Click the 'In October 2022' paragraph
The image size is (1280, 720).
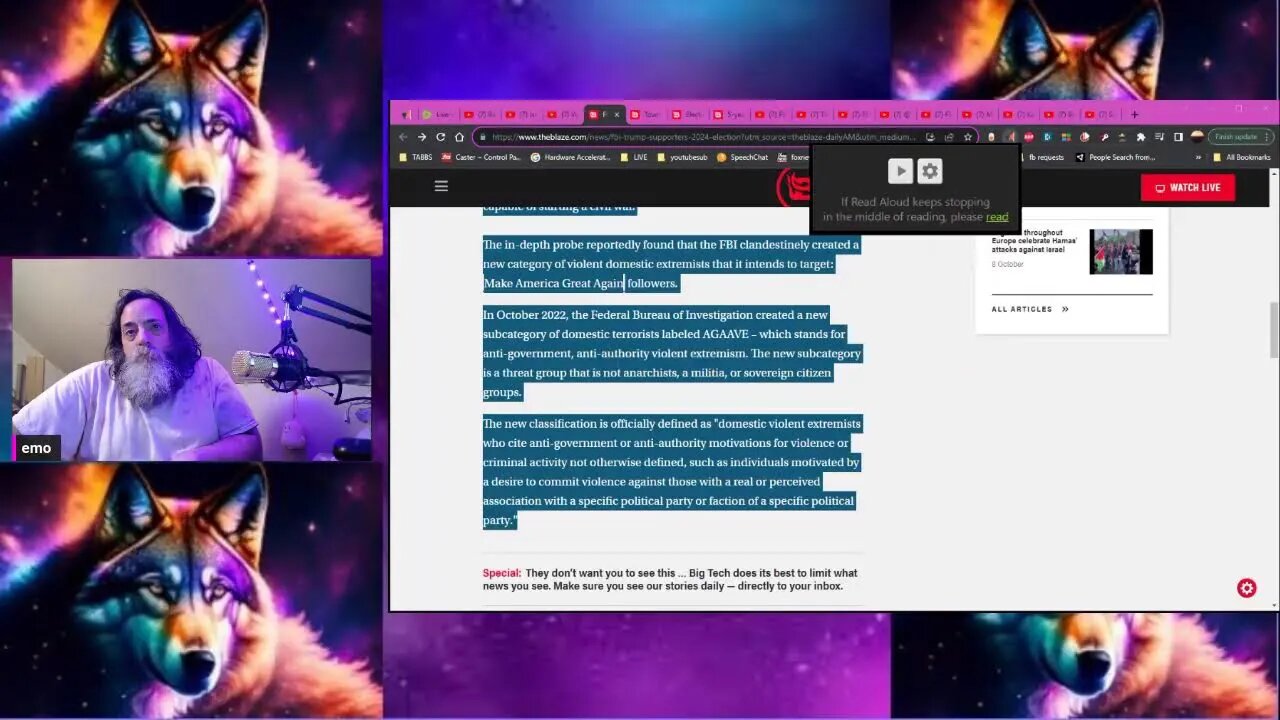click(x=672, y=353)
